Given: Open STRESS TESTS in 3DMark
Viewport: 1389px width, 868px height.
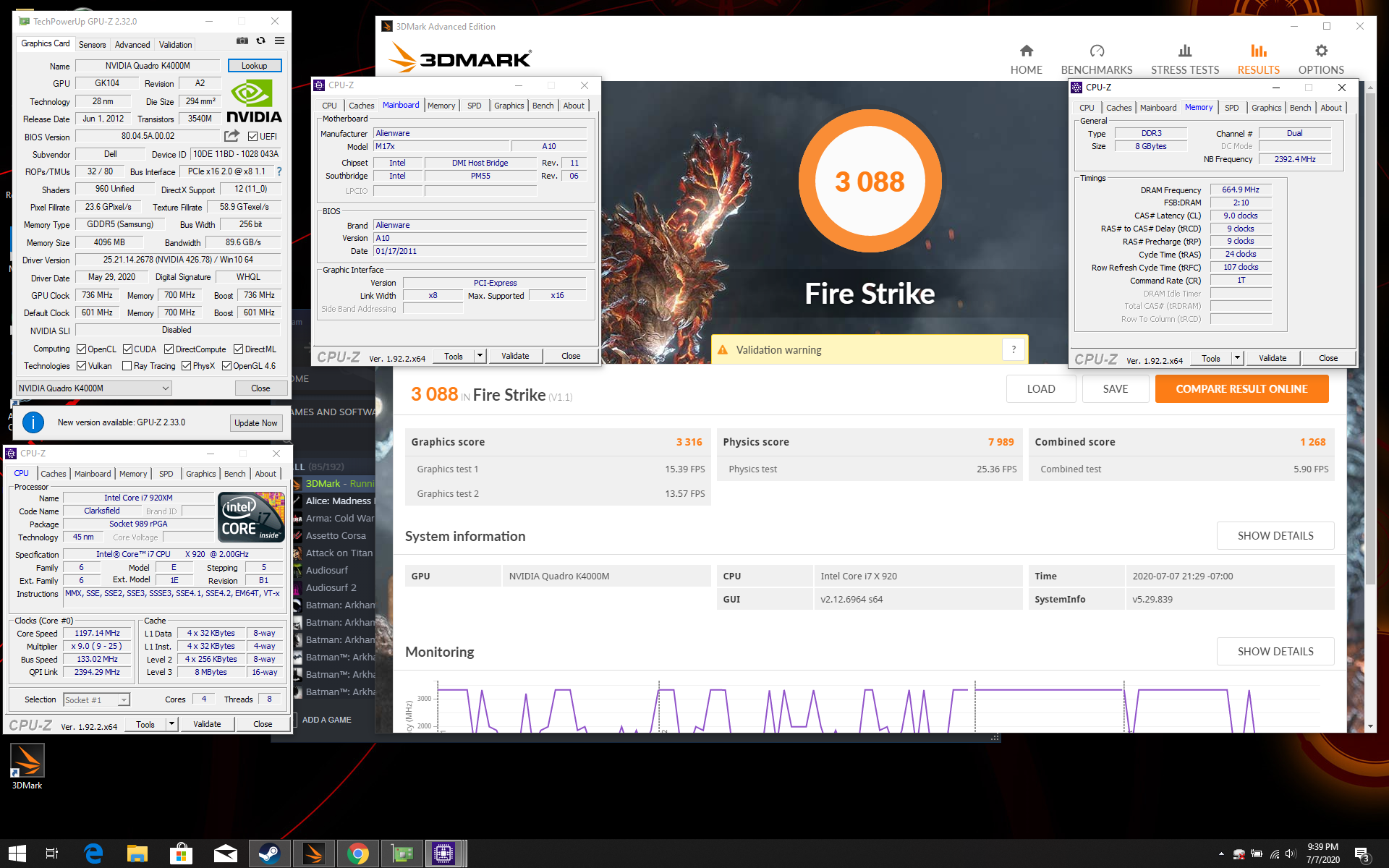Looking at the screenshot, I should 1185,59.
